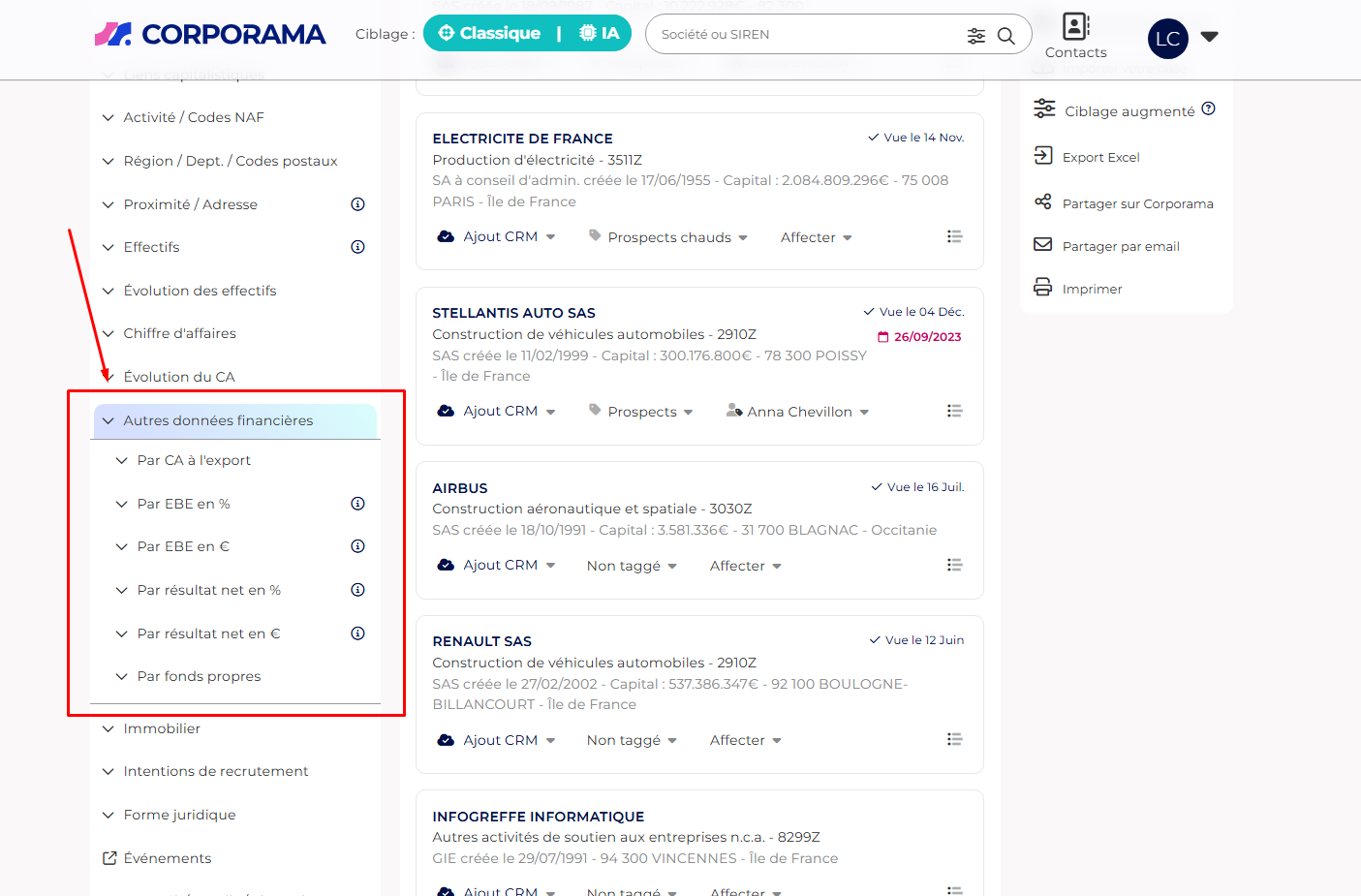Open STELLANTIS AUTO SAS company link
The width and height of the screenshot is (1361, 896).
[513, 313]
